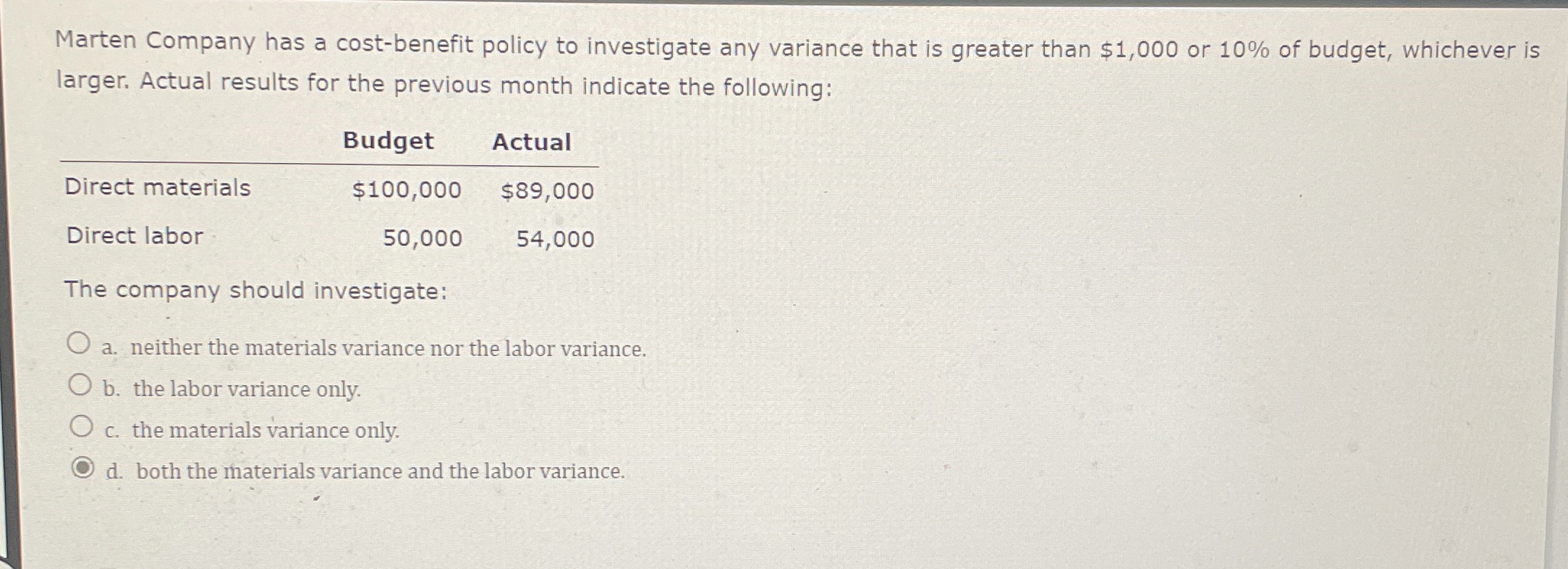Click 'The company should investigate:' prompt
1568x569 pixels.
pos(256,291)
